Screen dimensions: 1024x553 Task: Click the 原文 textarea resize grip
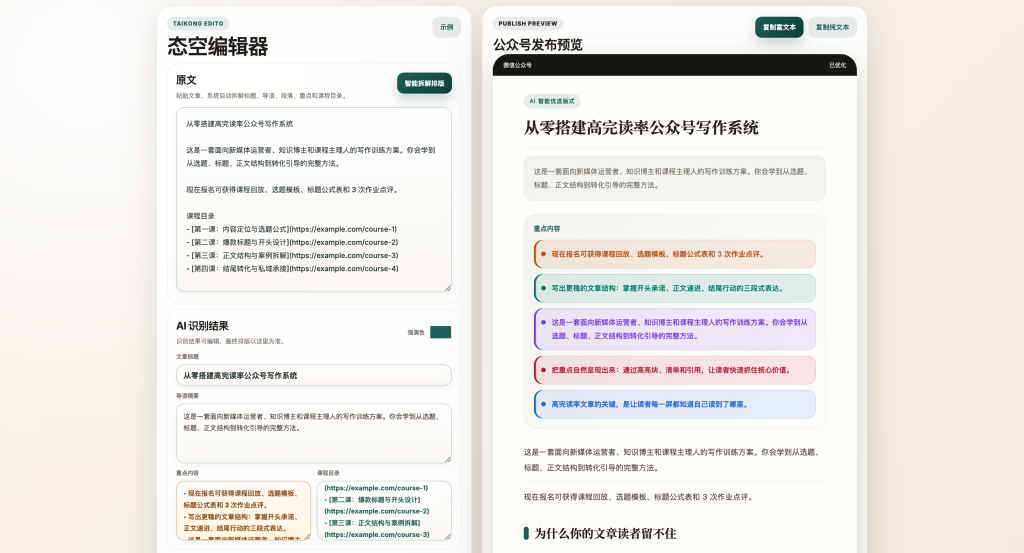448,288
